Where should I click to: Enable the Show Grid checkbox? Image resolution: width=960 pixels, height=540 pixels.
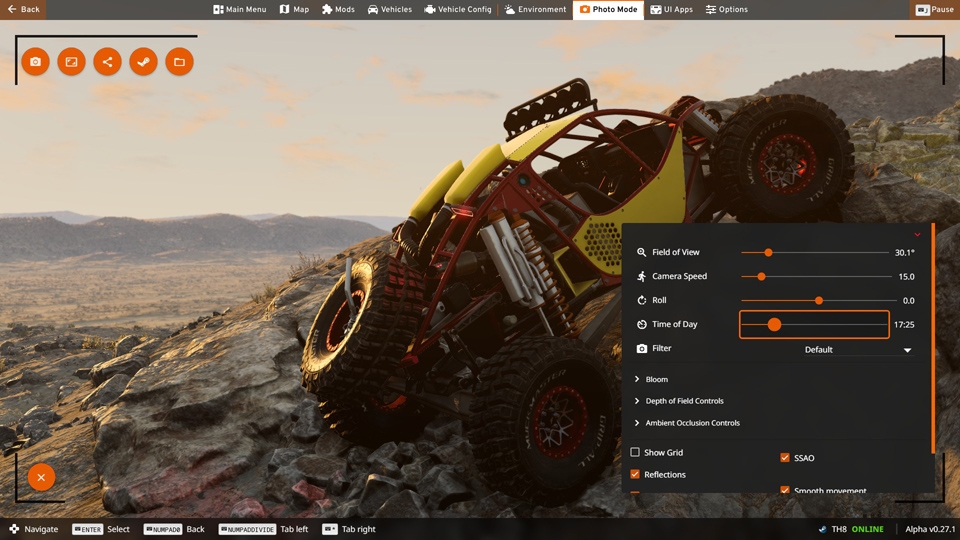635,452
